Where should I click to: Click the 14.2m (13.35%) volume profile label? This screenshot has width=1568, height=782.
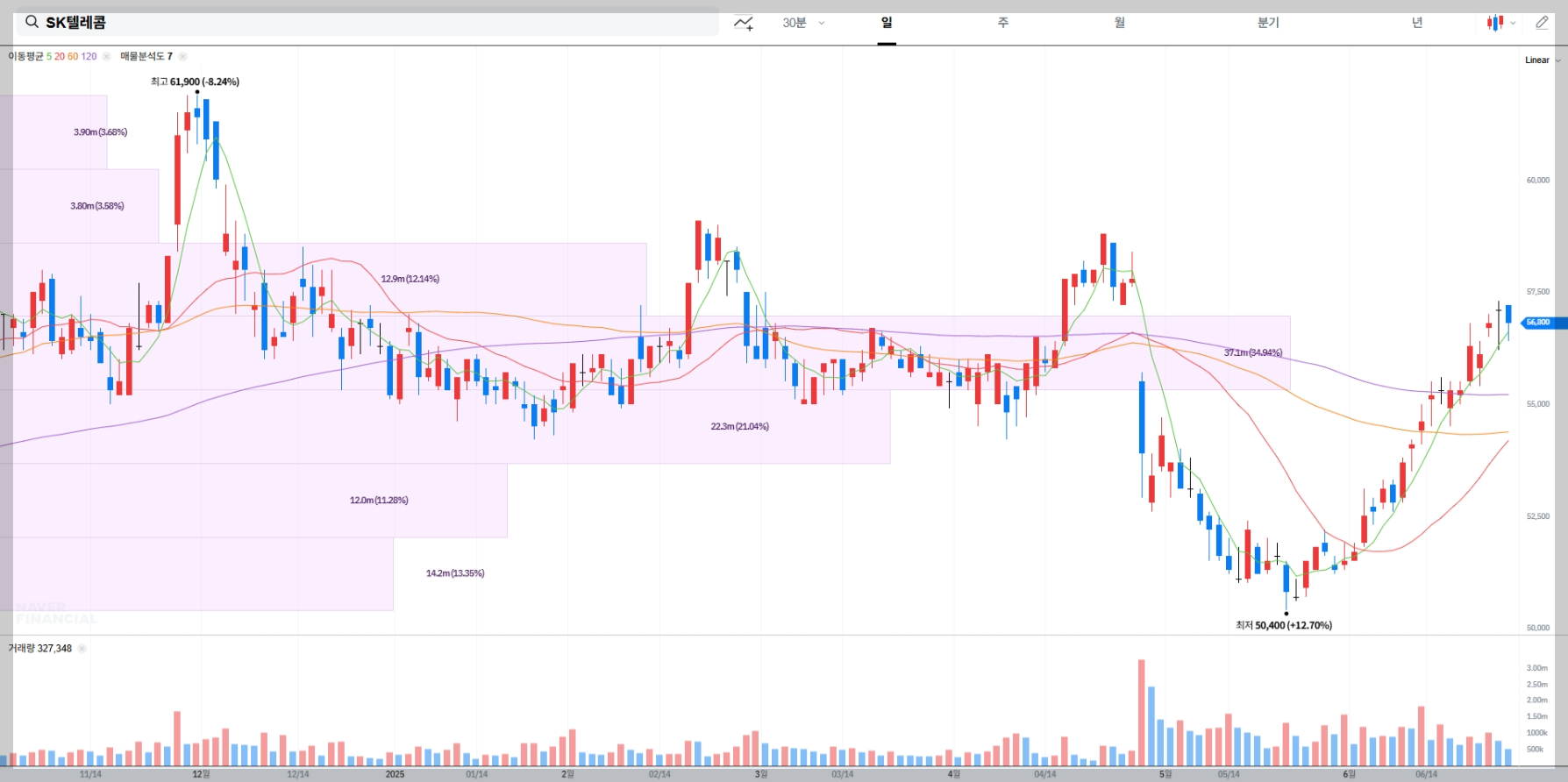pos(455,573)
